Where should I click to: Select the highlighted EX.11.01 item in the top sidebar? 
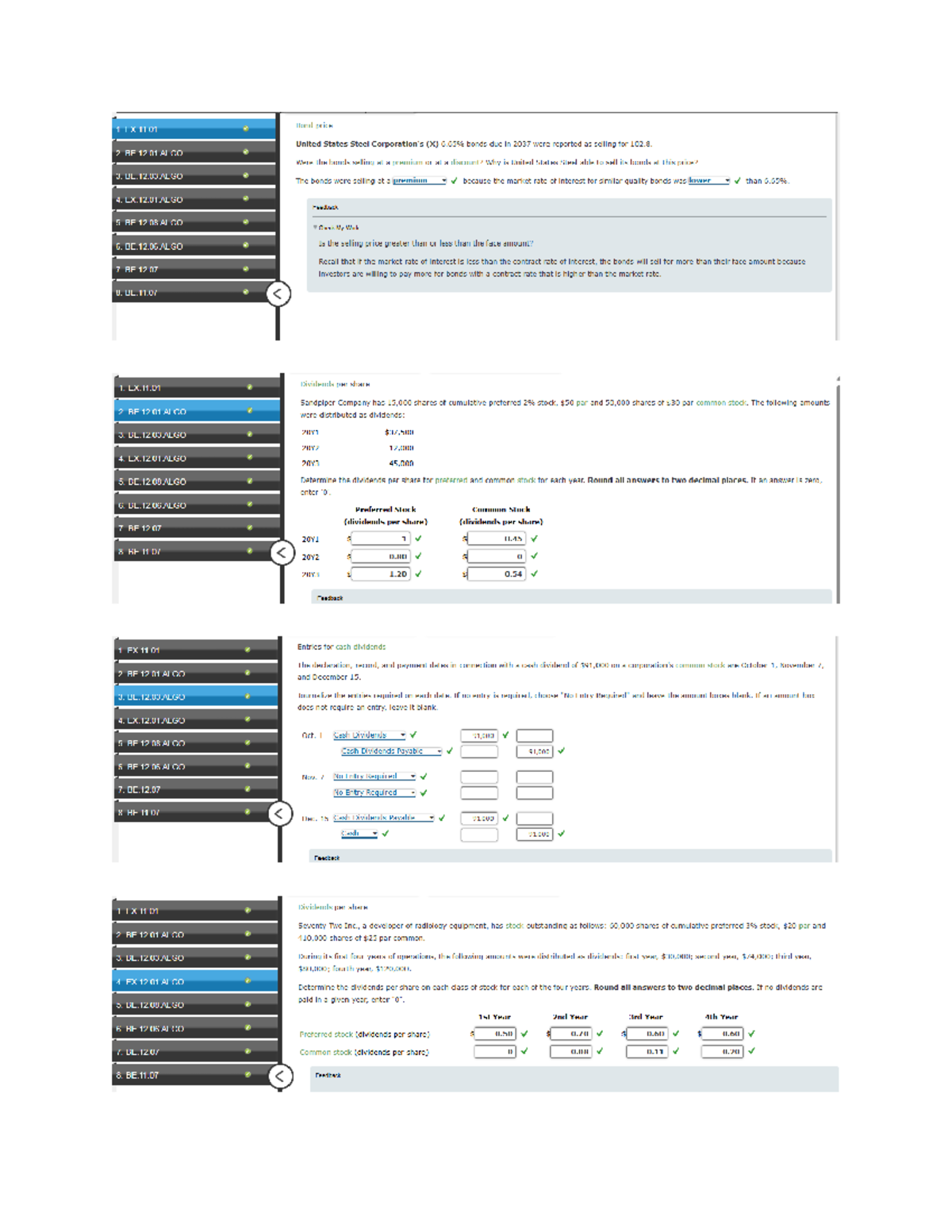pos(194,129)
